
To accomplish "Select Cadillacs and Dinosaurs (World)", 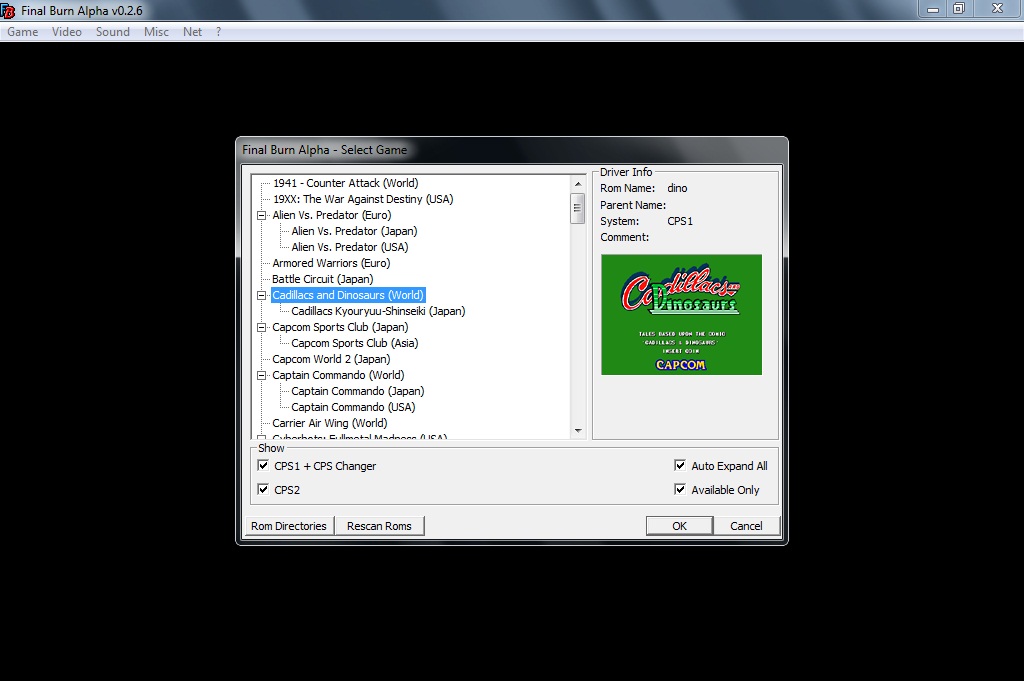I will coord(348,295).
